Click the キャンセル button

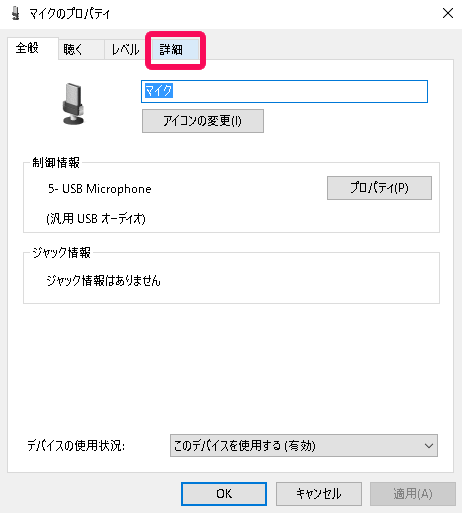tap(319, 494)
